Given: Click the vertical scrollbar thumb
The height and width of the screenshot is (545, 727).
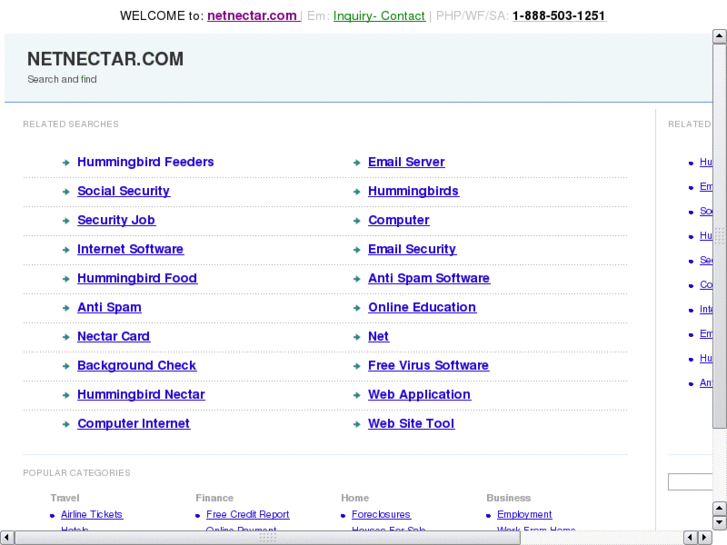Looking at the screenshot, I should 719,236.
